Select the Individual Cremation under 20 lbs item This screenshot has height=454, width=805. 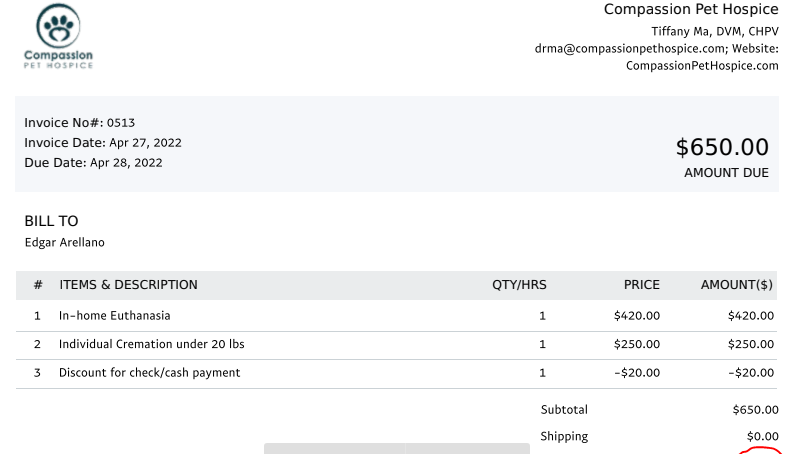pyautogui.click(x=151, y=344)
